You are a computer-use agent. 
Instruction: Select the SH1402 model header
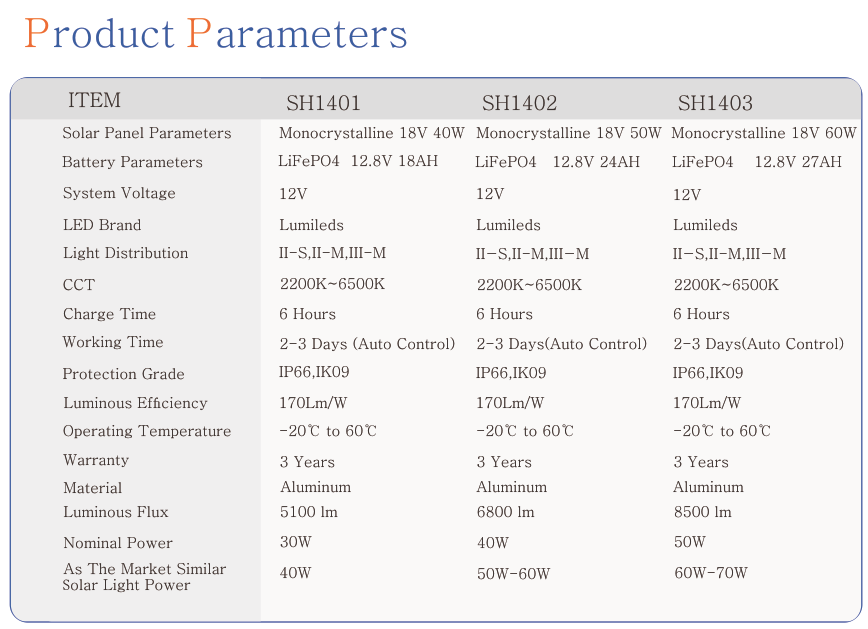tap(519, 103)
